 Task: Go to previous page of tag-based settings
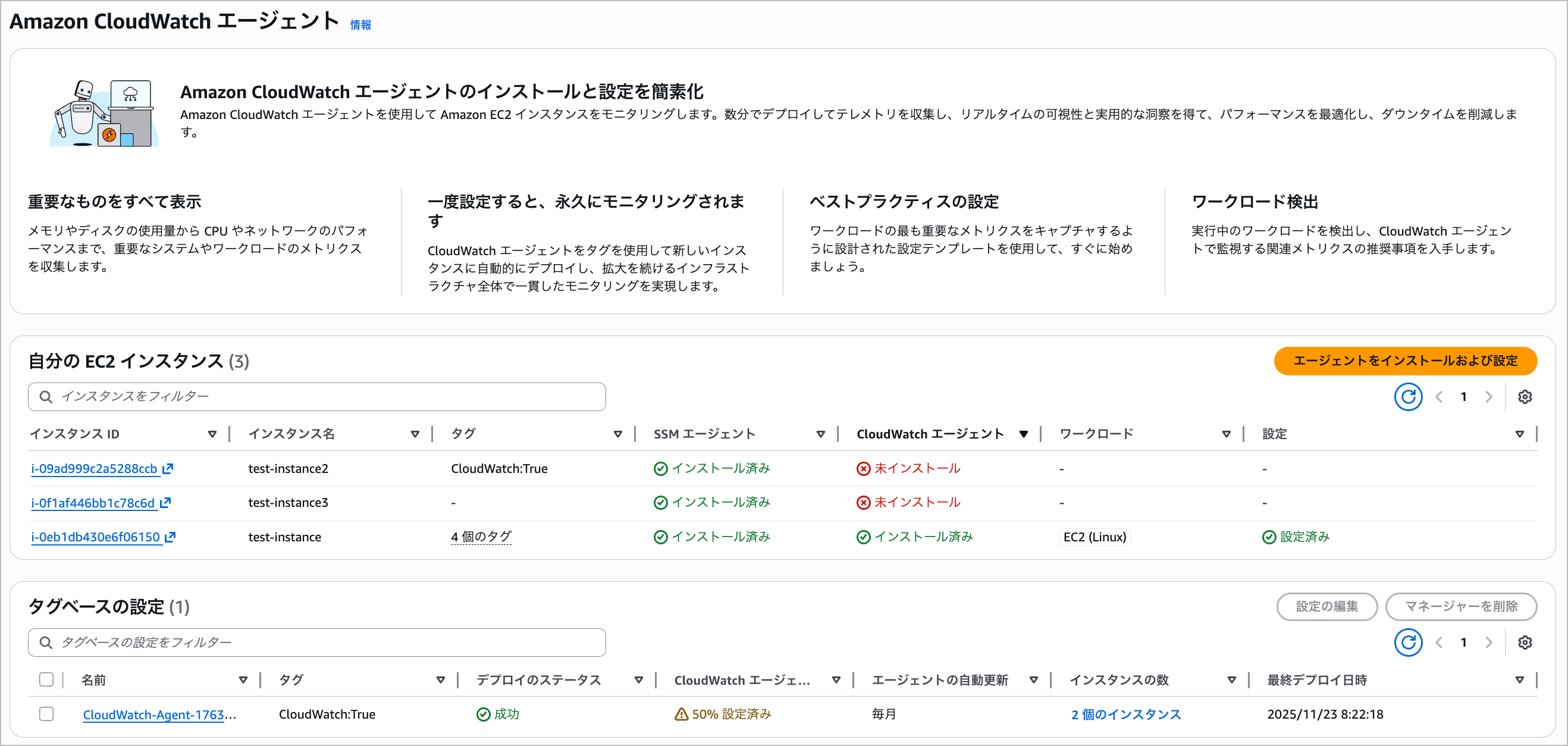[x=1439, y=642]
